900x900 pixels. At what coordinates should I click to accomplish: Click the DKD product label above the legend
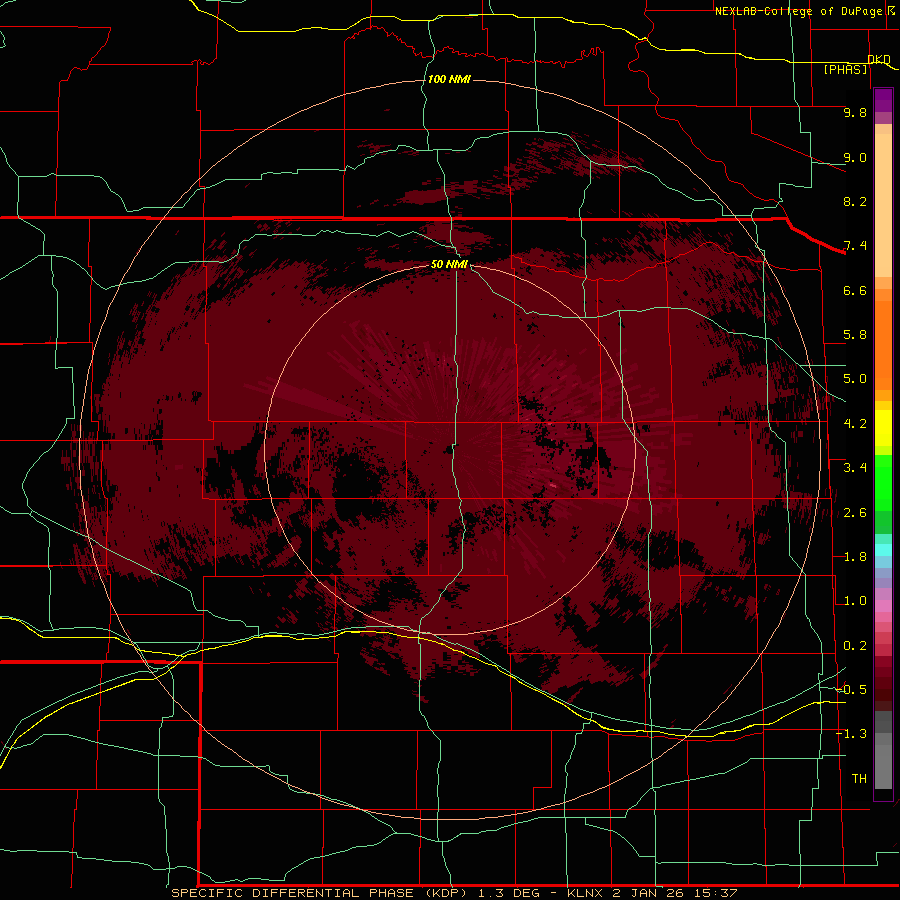[879, 59]
